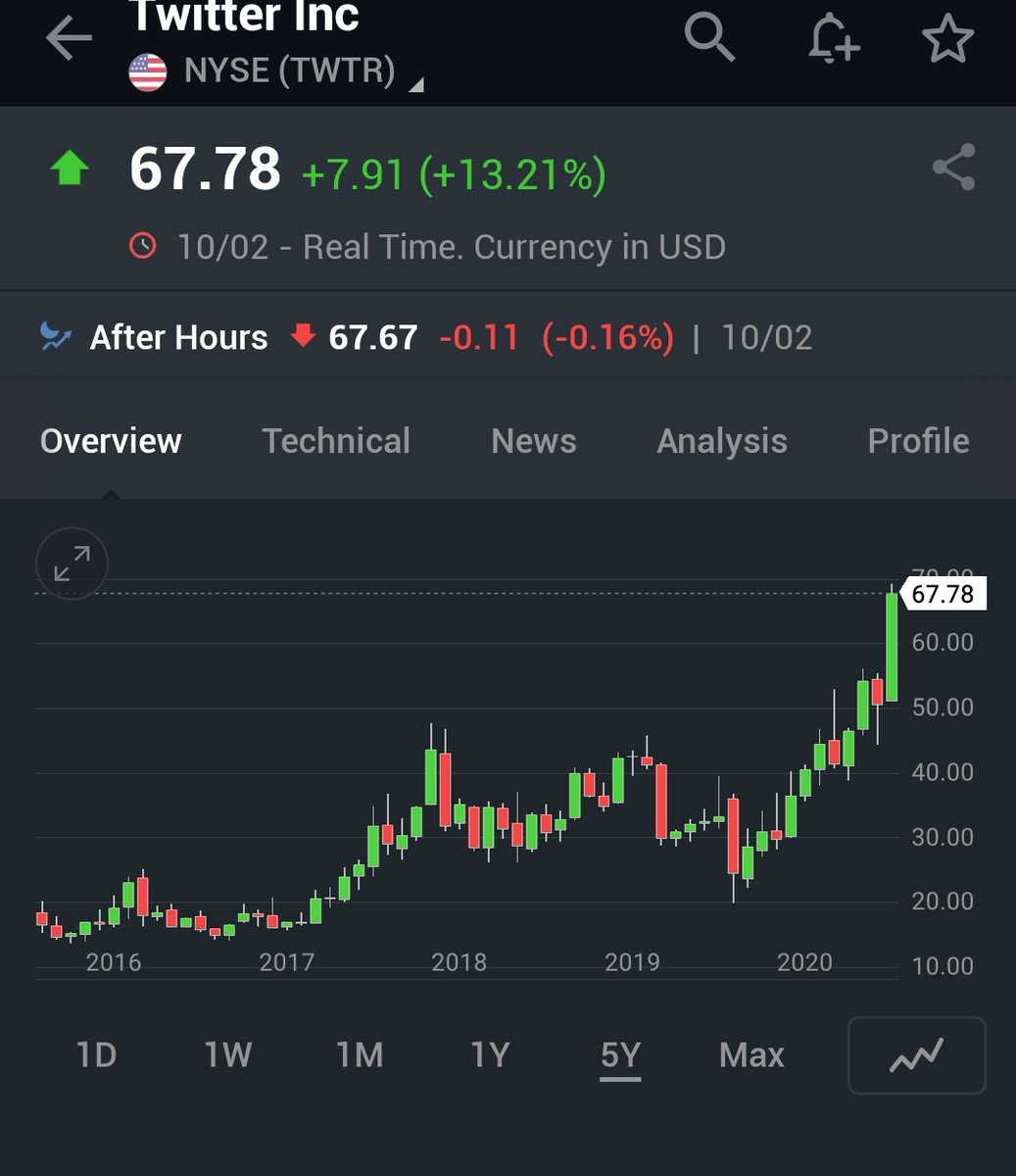Add a price alert with the bell icon
Viewport: 1016px width, 1176px height.
point(835,39)
